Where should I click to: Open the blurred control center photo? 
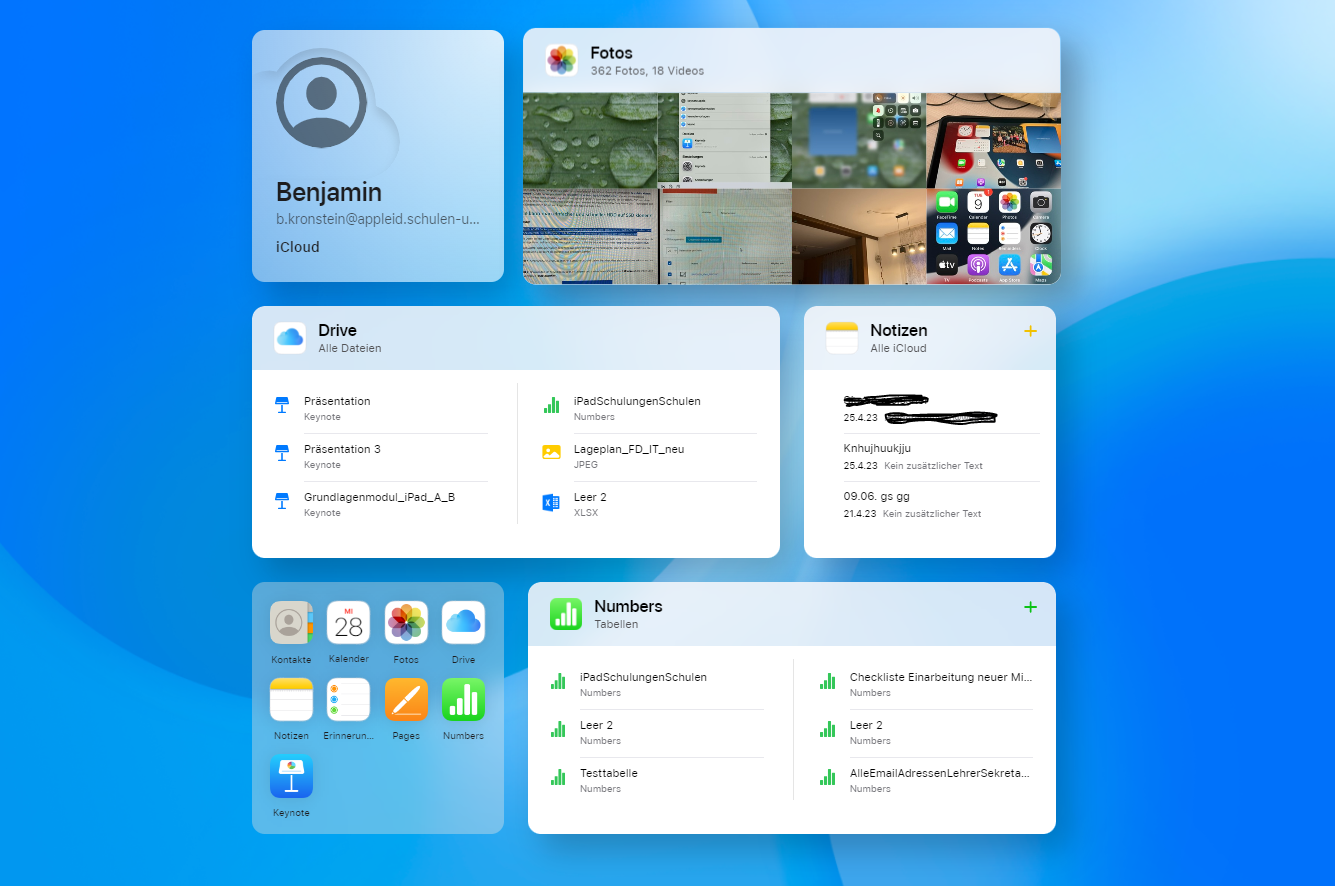click(859, 140)
